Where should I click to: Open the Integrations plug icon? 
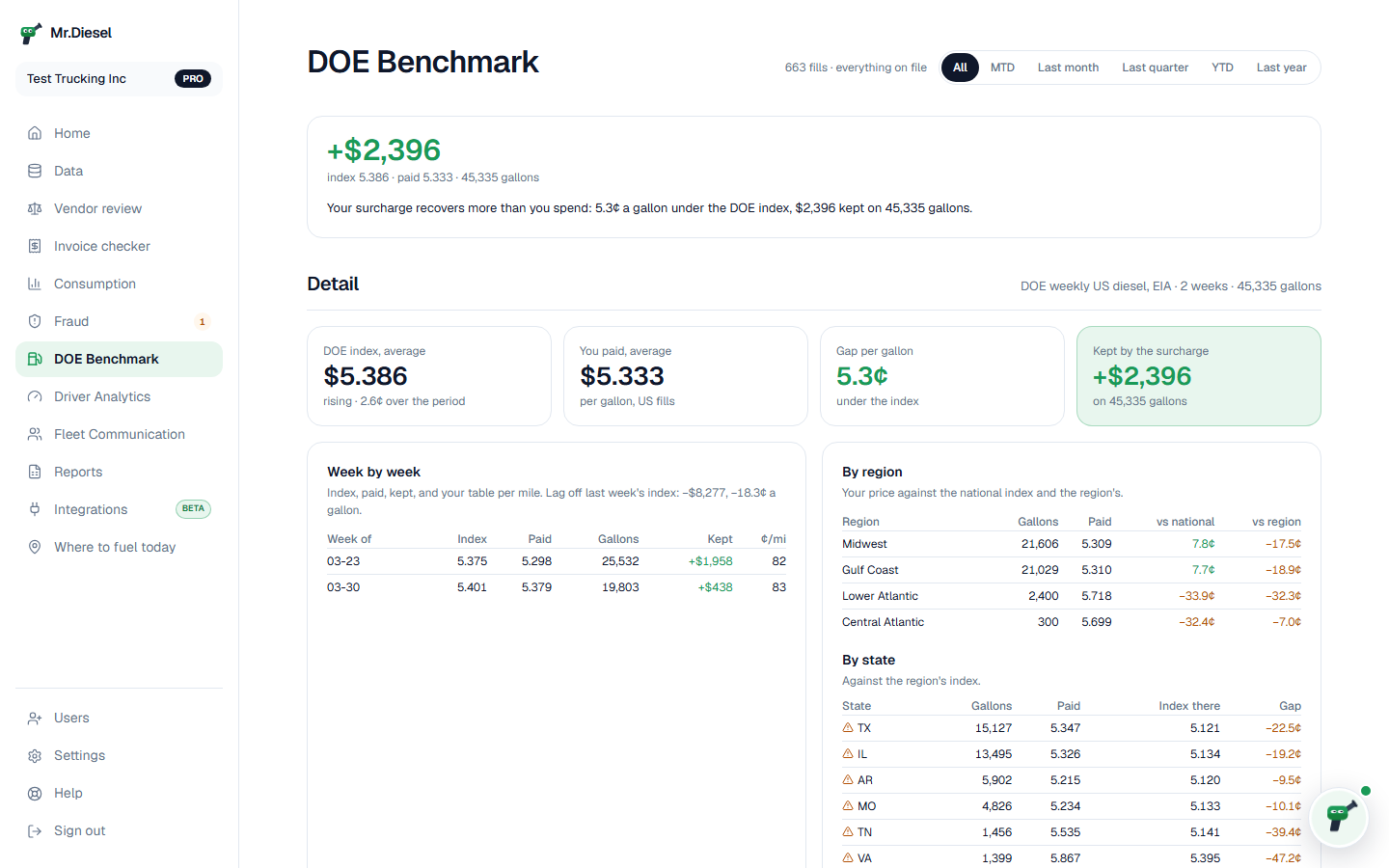(35, 509)
